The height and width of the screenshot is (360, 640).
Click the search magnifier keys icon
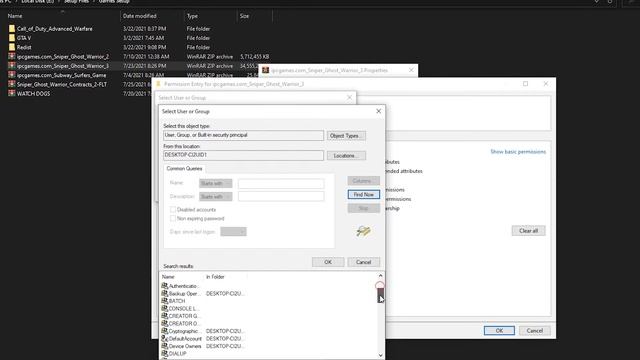tap(363, 231)
